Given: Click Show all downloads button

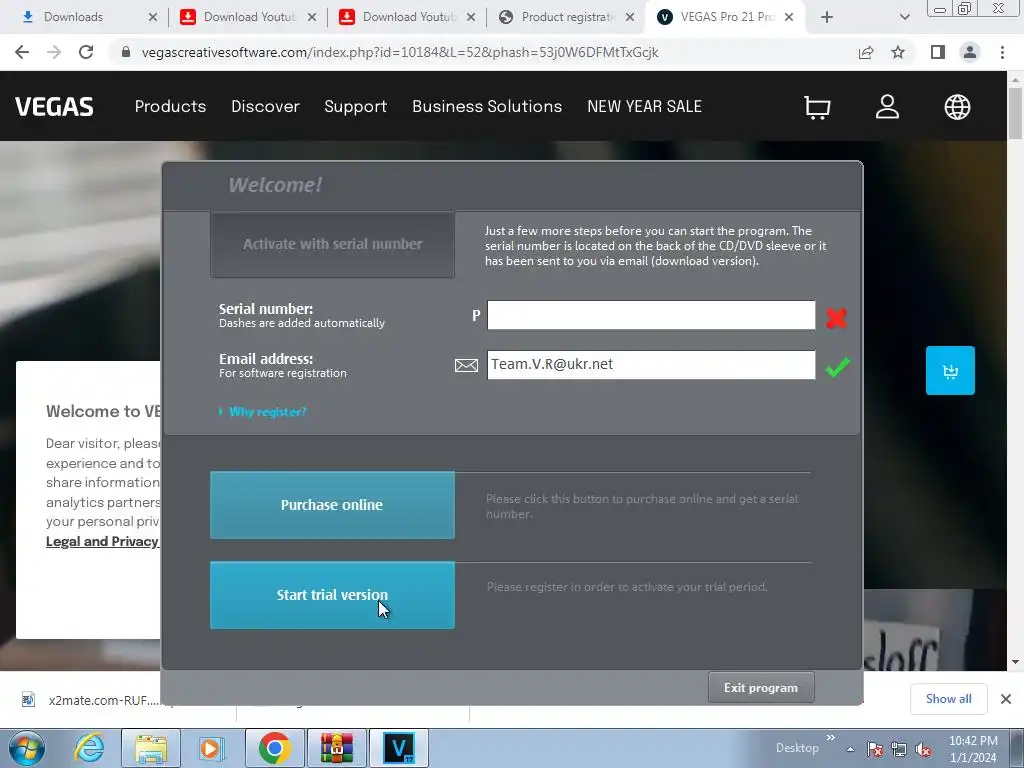Looking at the screenshot, I should (x=948, y=699).
